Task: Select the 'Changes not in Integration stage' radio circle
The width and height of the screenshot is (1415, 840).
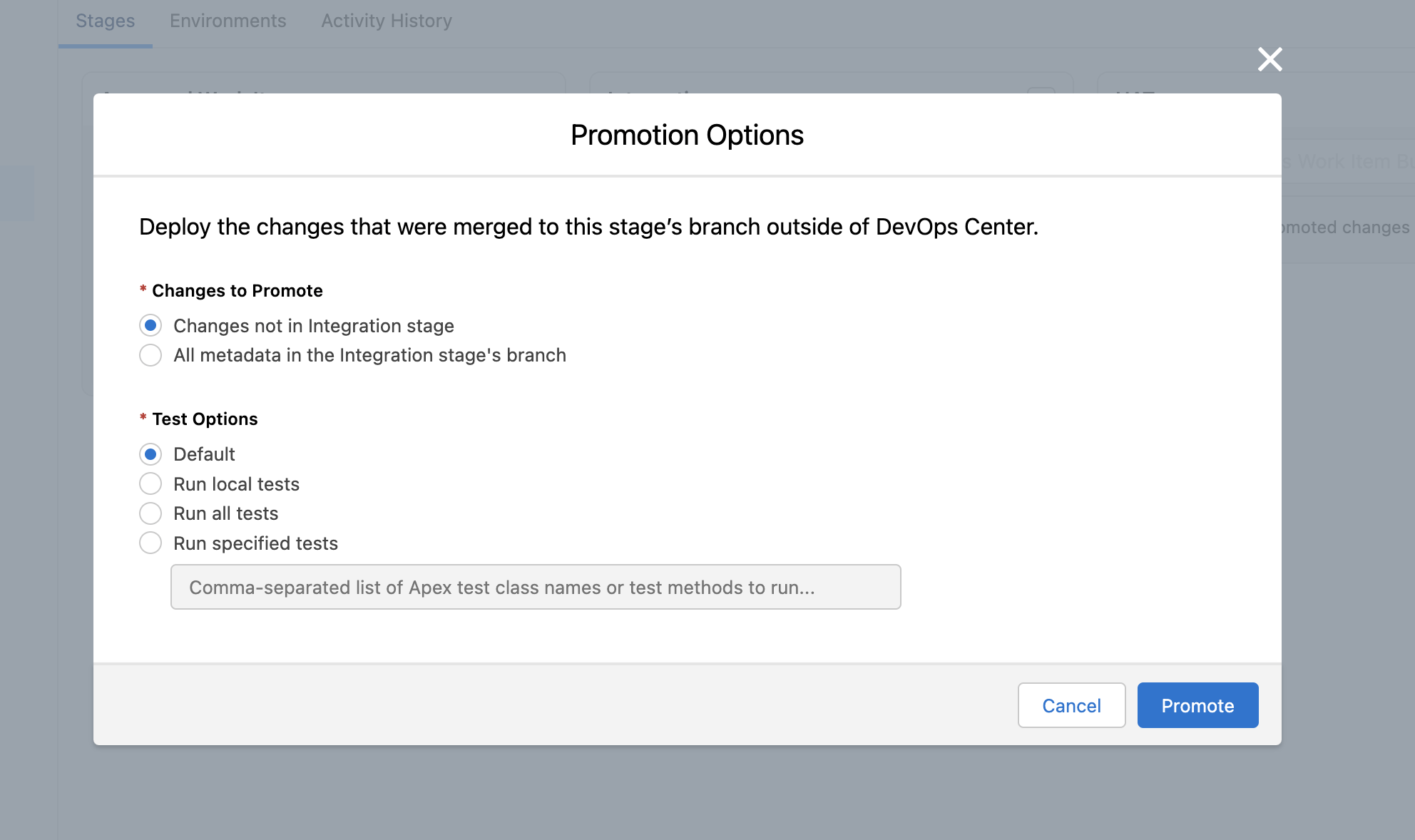Action: (x=150, y=326)
